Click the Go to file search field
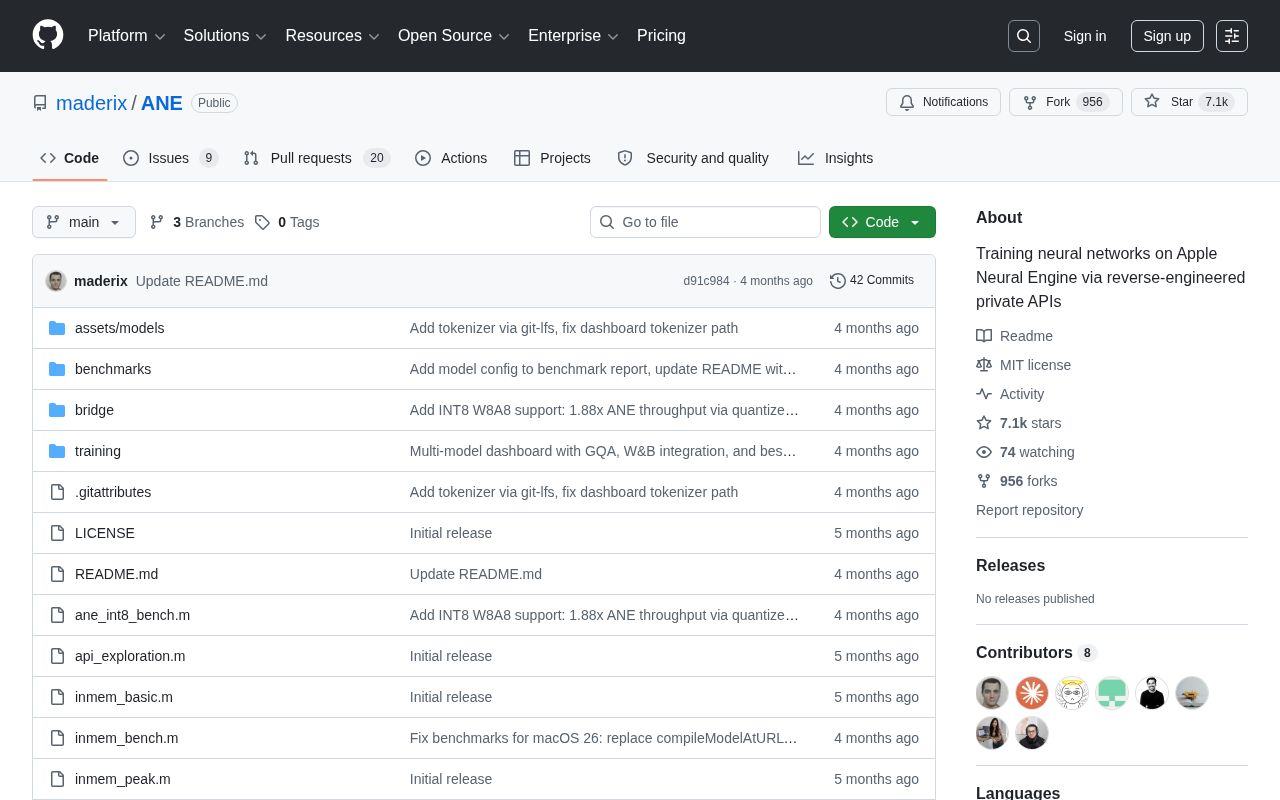1280x800 pixels. click(x=705, y=222)
